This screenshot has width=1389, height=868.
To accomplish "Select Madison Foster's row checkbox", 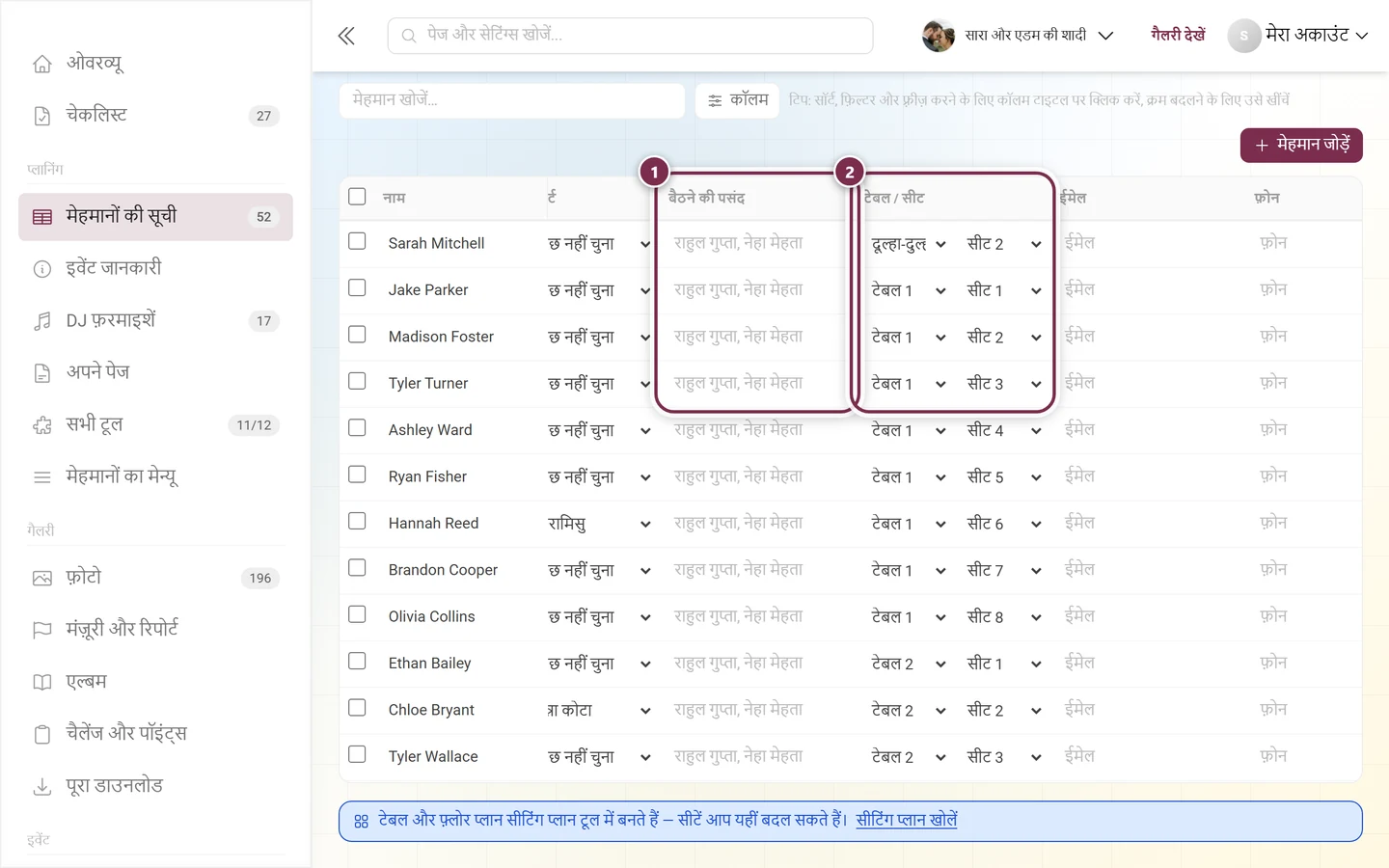I will [357, 335].
